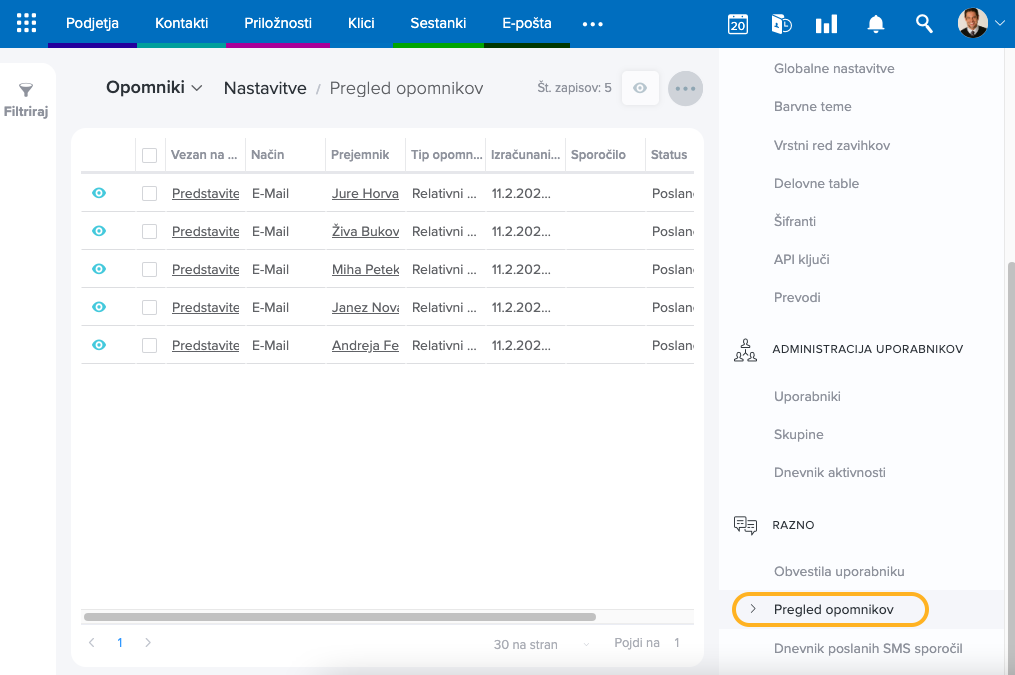Open the Sestanki tab
Screen dimensions: 1015x675
(x=438, y=23)
